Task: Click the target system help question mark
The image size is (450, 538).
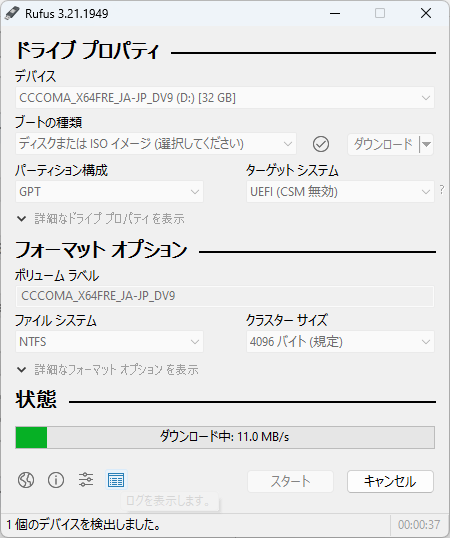Action: pyautogui.click(x=442, y=189)
